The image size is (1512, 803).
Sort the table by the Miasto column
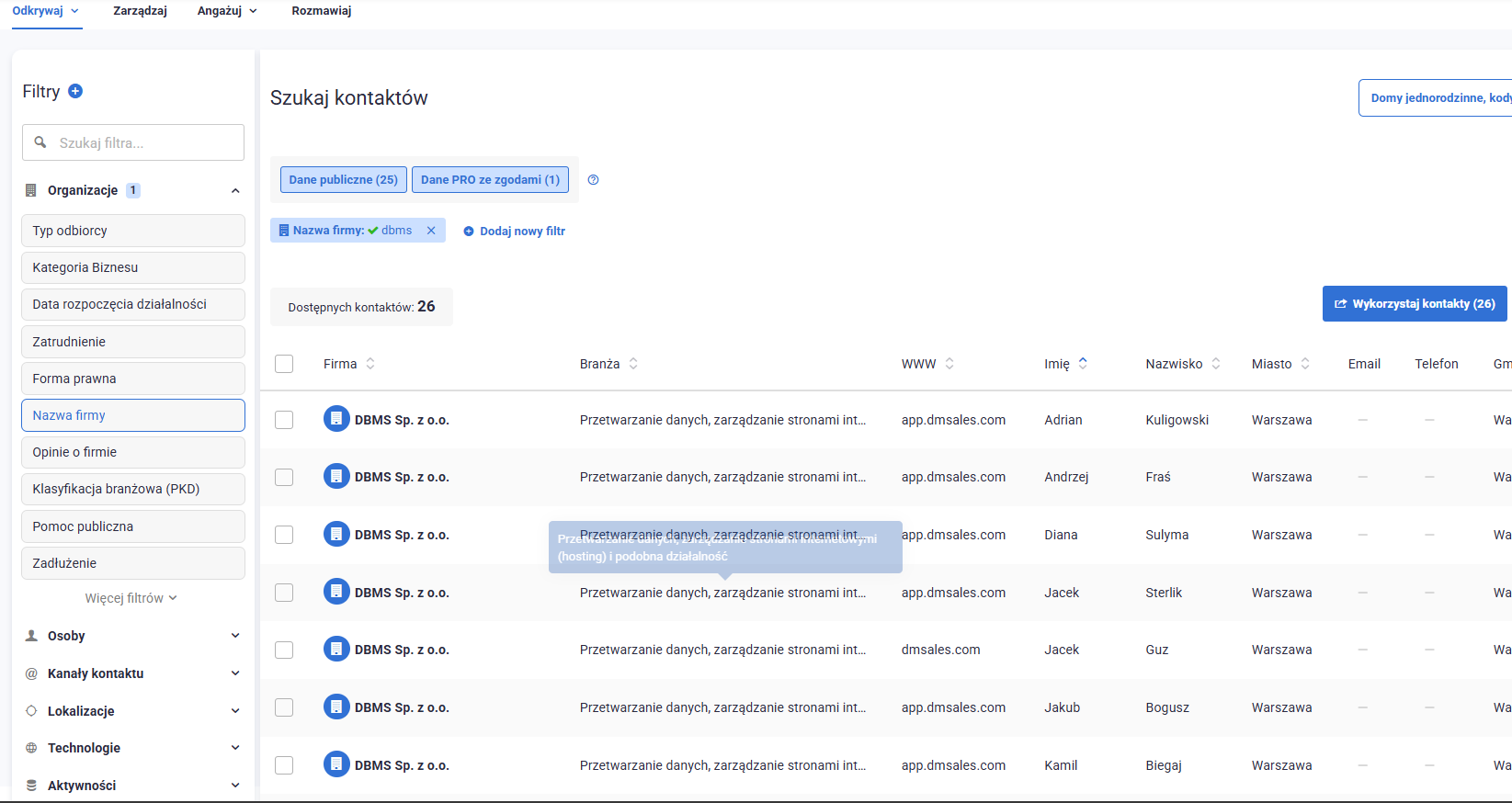click(1305, 364)
